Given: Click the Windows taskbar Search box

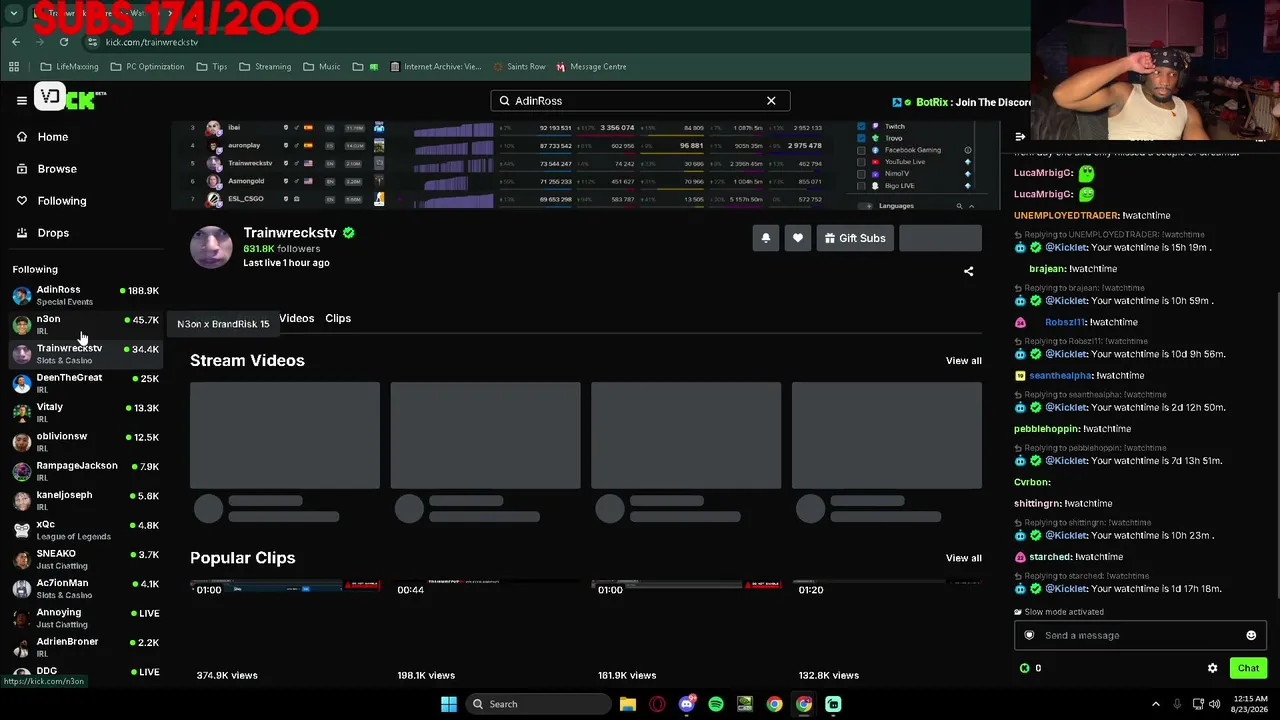Looking at the screenshot, I should click(x=540, y=704).
